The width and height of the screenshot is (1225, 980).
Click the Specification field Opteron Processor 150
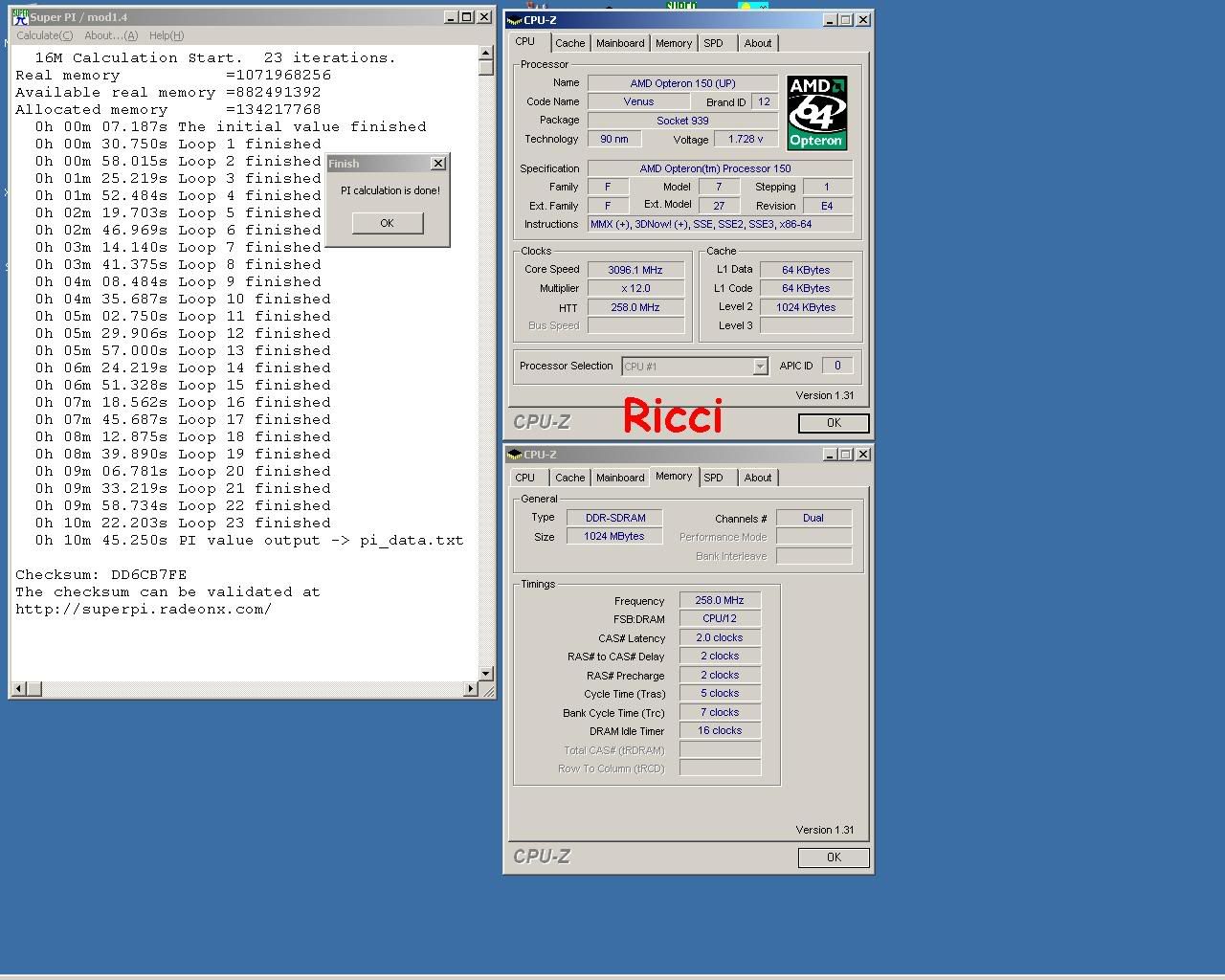point(720,168)
